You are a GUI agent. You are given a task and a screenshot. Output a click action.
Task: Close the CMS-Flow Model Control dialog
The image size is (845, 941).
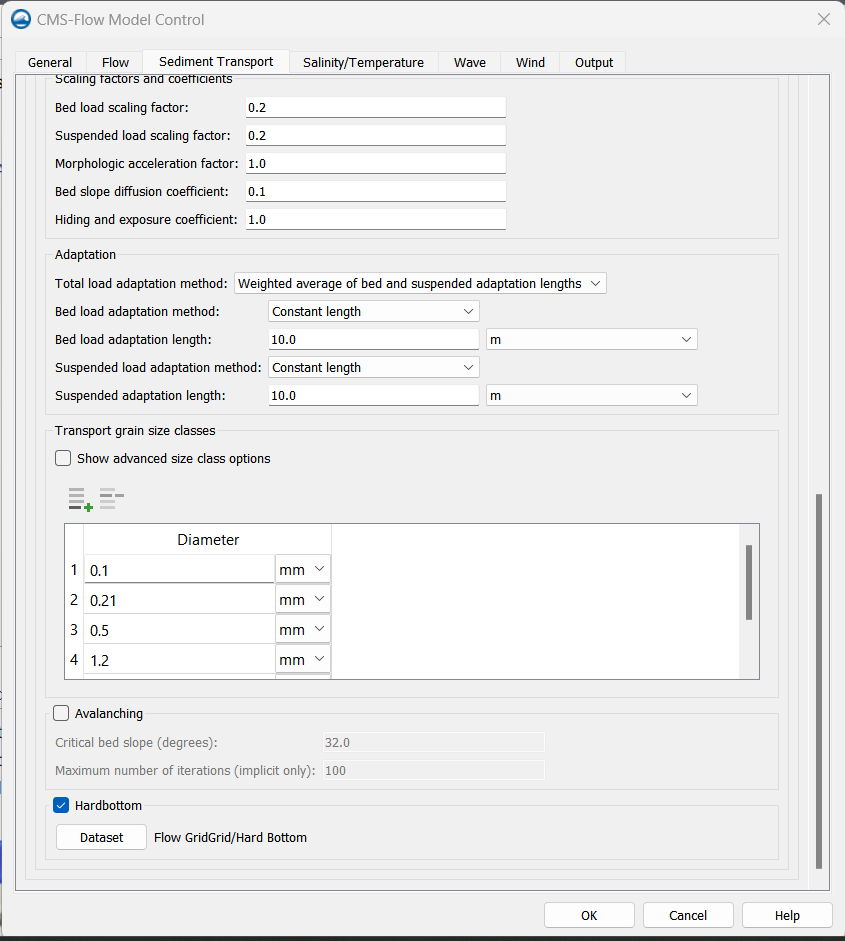[x=823, y=19]
